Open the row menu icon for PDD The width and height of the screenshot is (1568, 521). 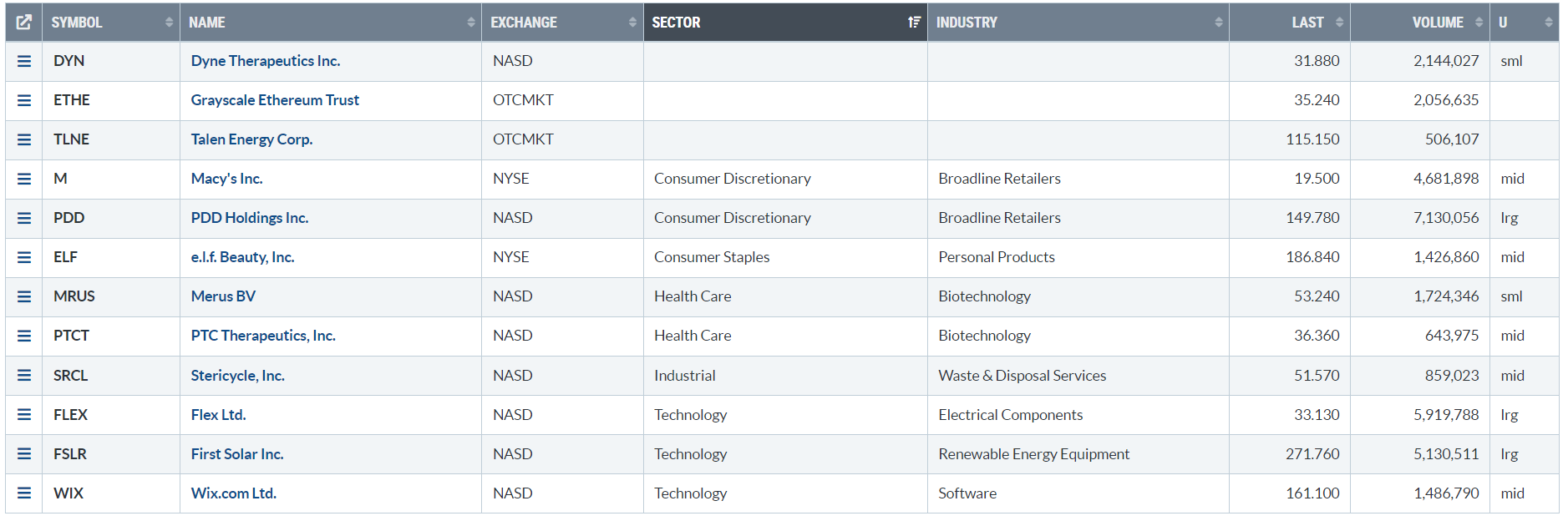point(24,218)
